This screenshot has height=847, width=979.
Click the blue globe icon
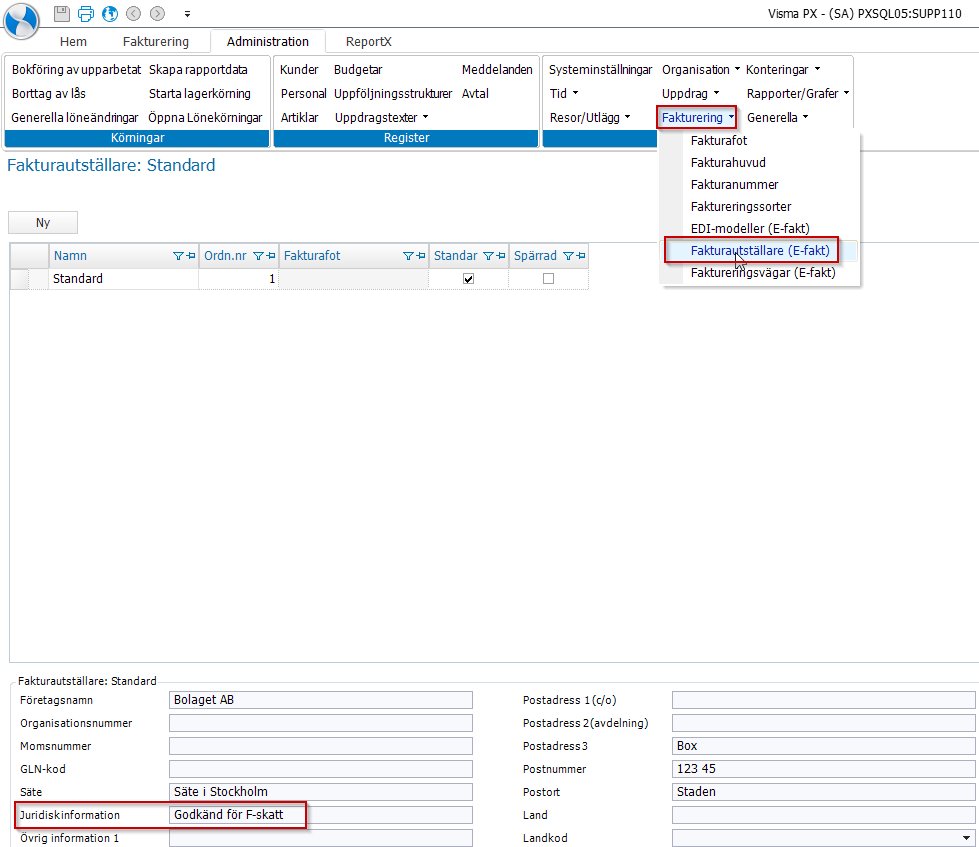(110, 14)
